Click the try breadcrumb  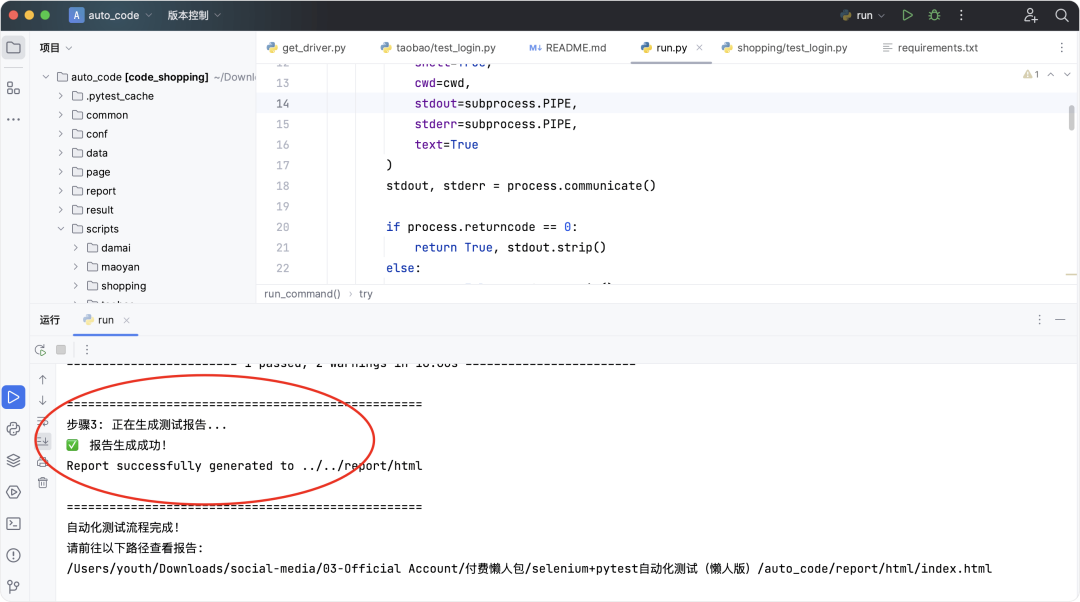[366, 294]
